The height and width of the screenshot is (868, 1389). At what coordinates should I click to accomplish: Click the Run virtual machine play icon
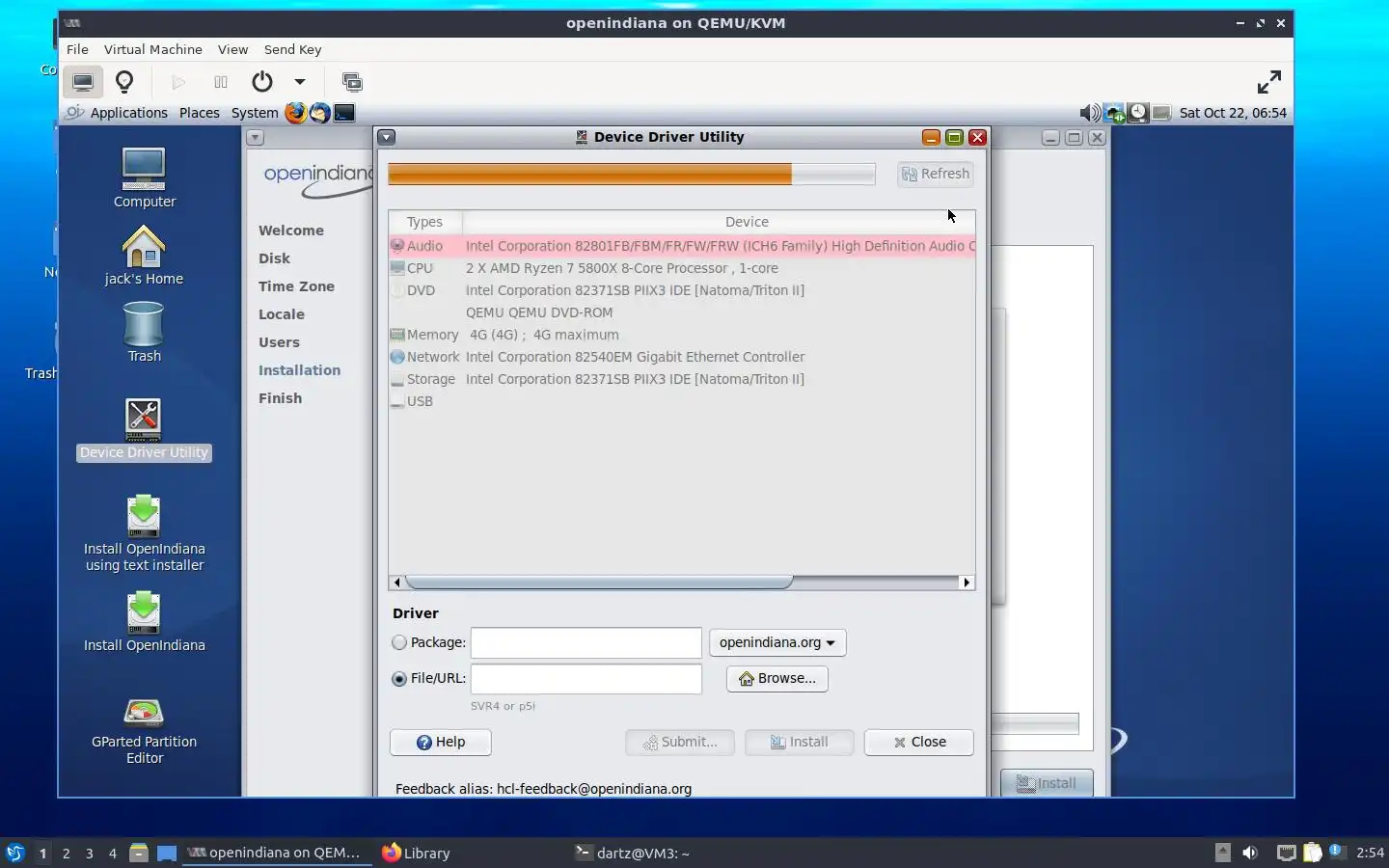point(178,82)
